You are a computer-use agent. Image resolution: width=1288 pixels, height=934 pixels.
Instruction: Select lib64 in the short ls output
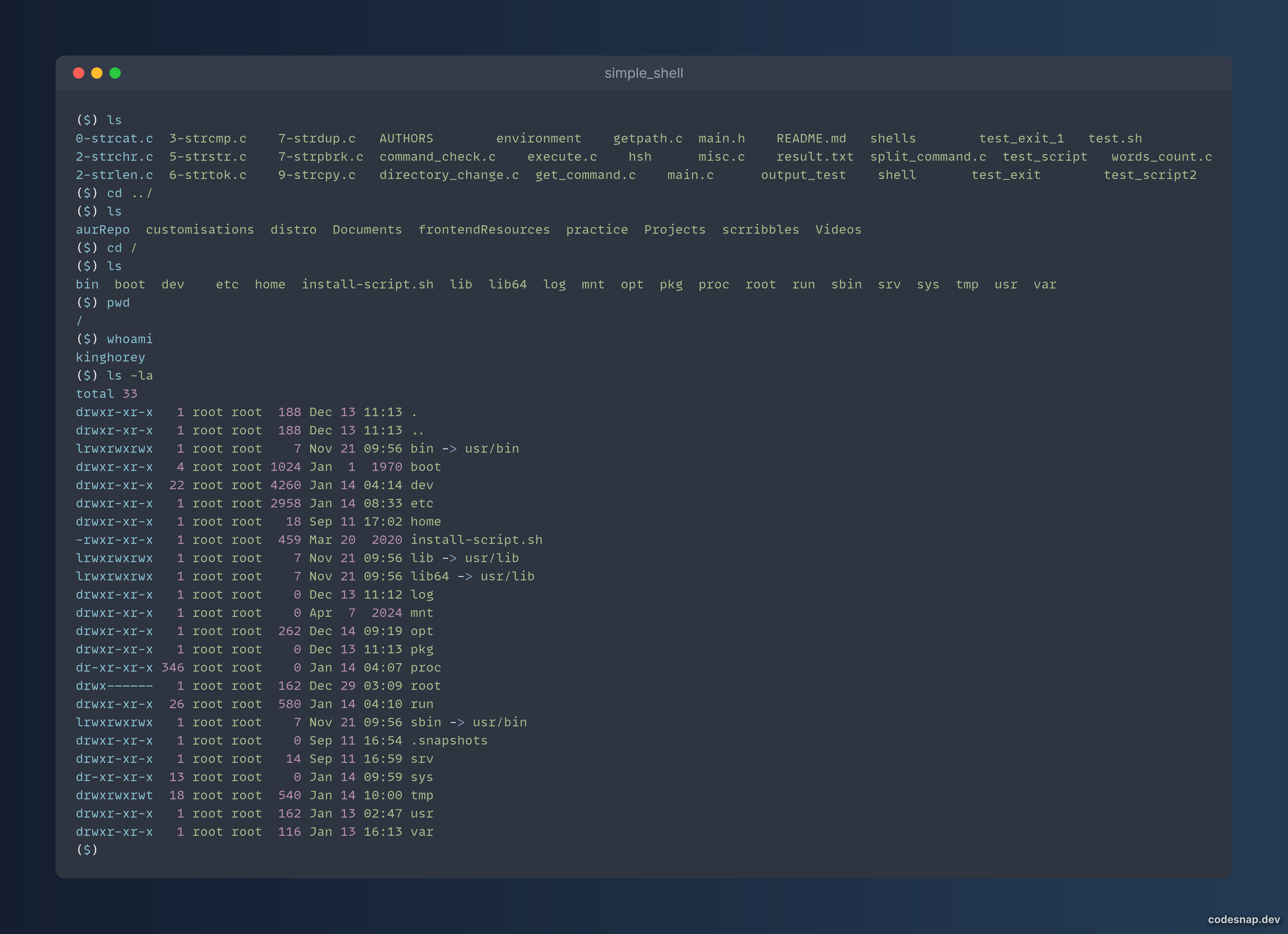(507, 285)
